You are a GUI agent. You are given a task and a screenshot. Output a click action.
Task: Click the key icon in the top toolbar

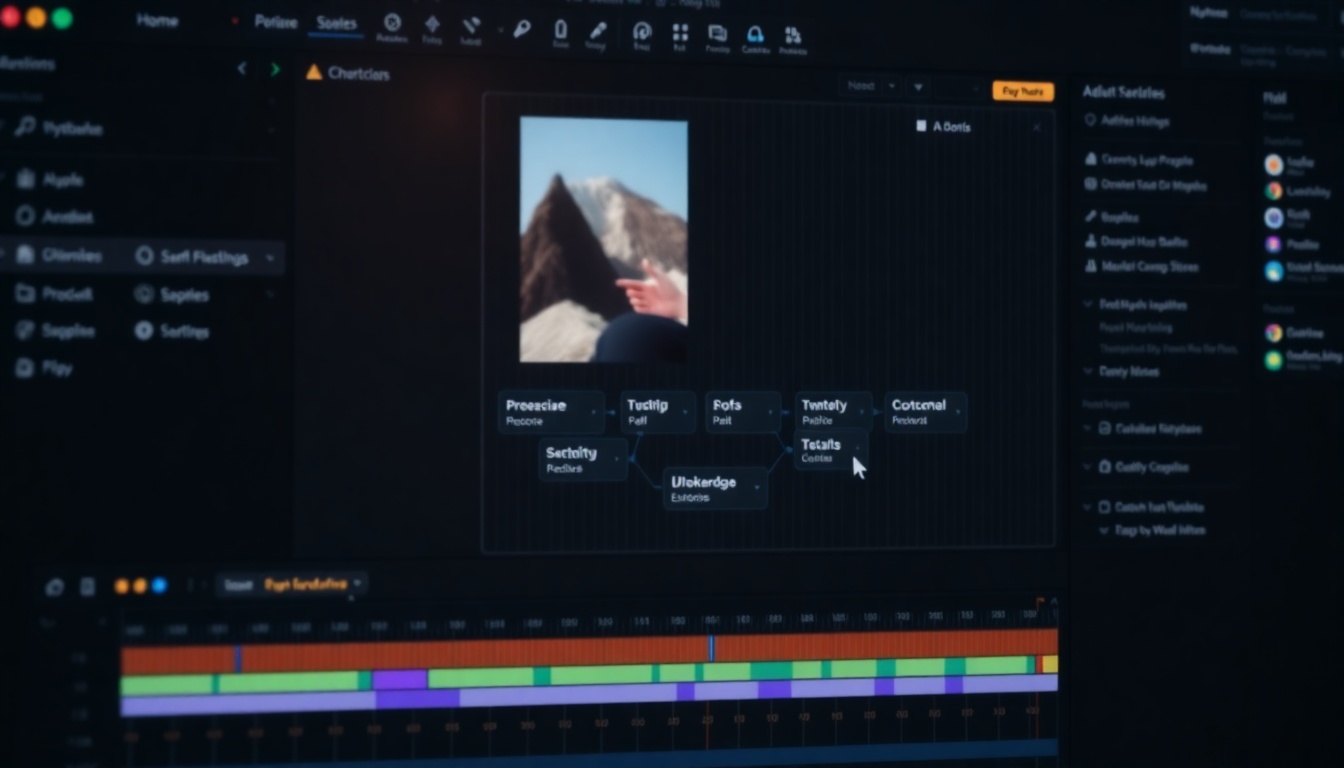[522, 29]
